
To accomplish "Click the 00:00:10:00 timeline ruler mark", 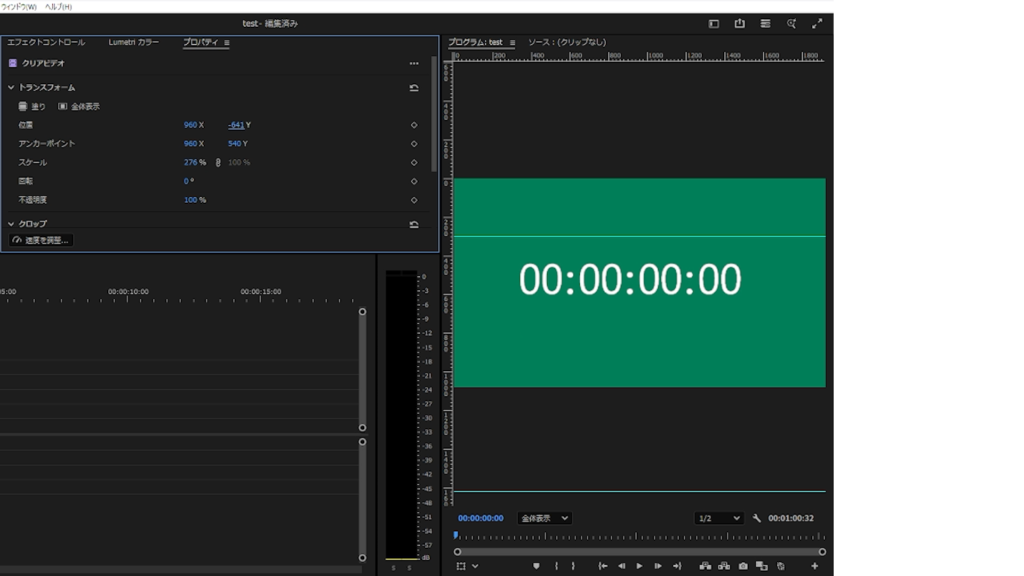I will [128, 292].
